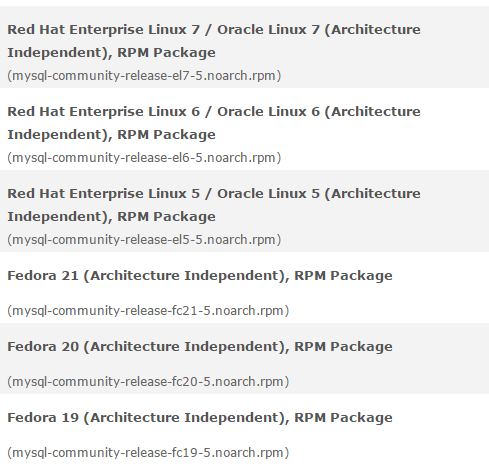Click the Red Hat Enterprise Linux 5 package title
This screenshot has height=469, width=489.
pyautogui.click(x=214, y=205)
